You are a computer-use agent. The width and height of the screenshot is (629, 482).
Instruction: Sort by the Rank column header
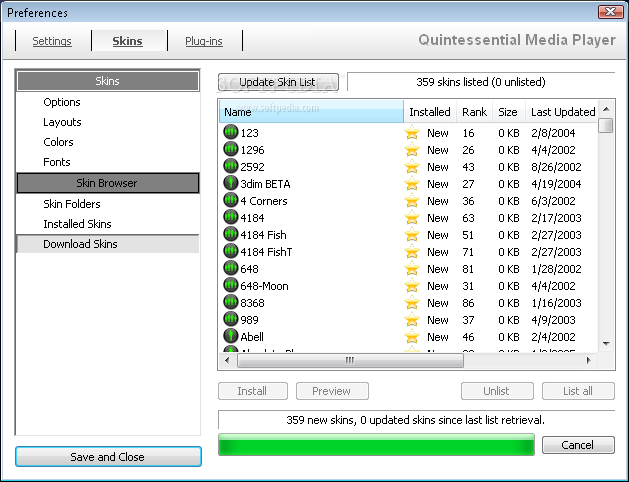coord(475,111)
